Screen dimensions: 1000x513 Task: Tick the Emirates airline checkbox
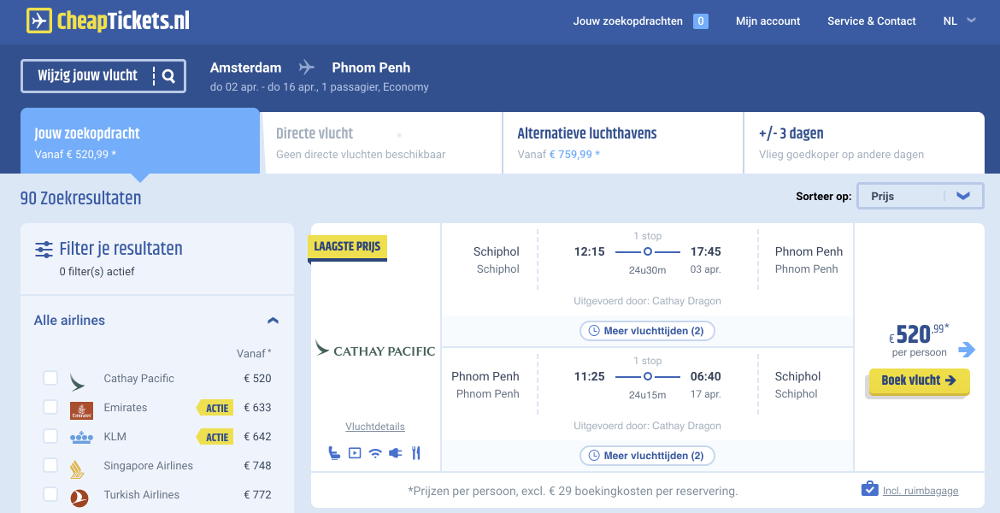pyautogui.click(x=50, y=406)
